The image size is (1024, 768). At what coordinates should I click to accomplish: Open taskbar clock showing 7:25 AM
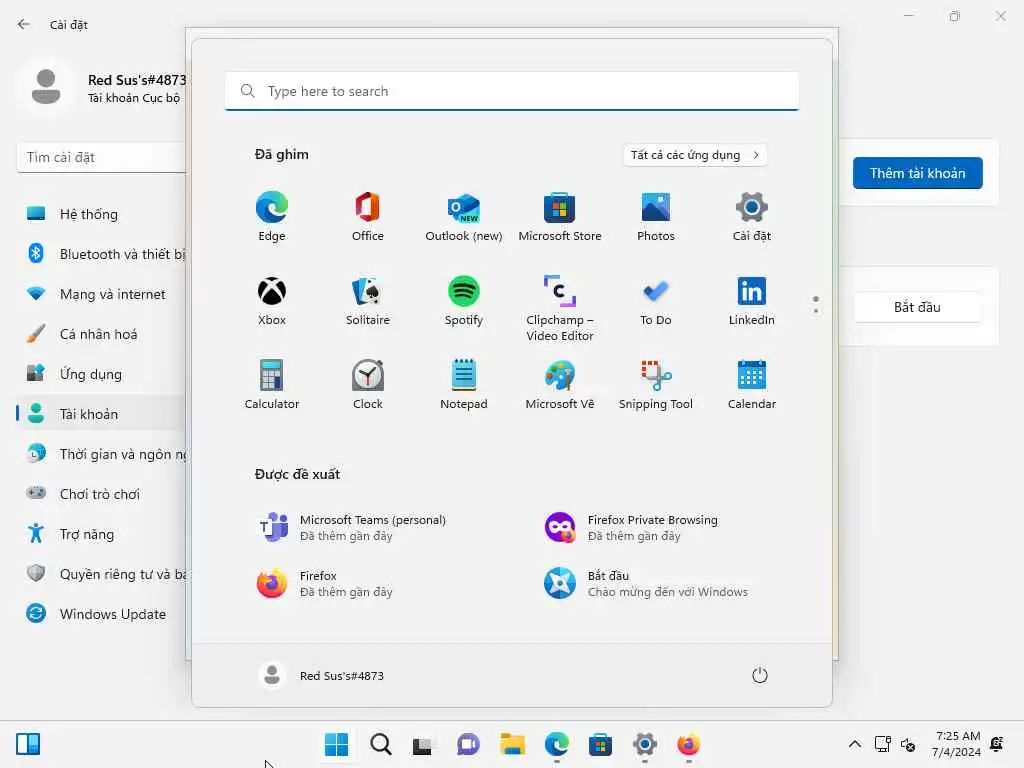click(x=956, y=744)
